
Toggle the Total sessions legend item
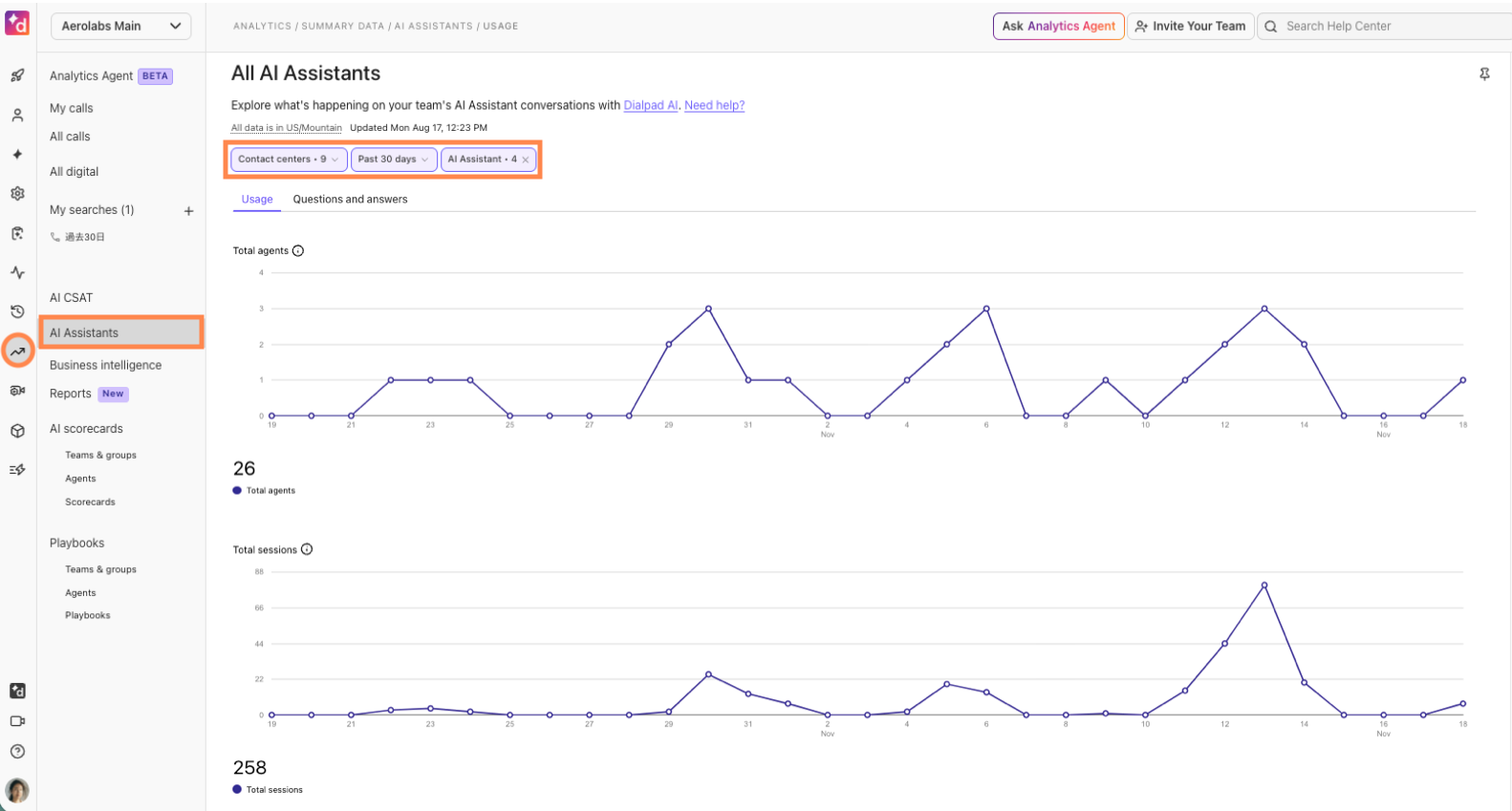click(x=268, y=790)
